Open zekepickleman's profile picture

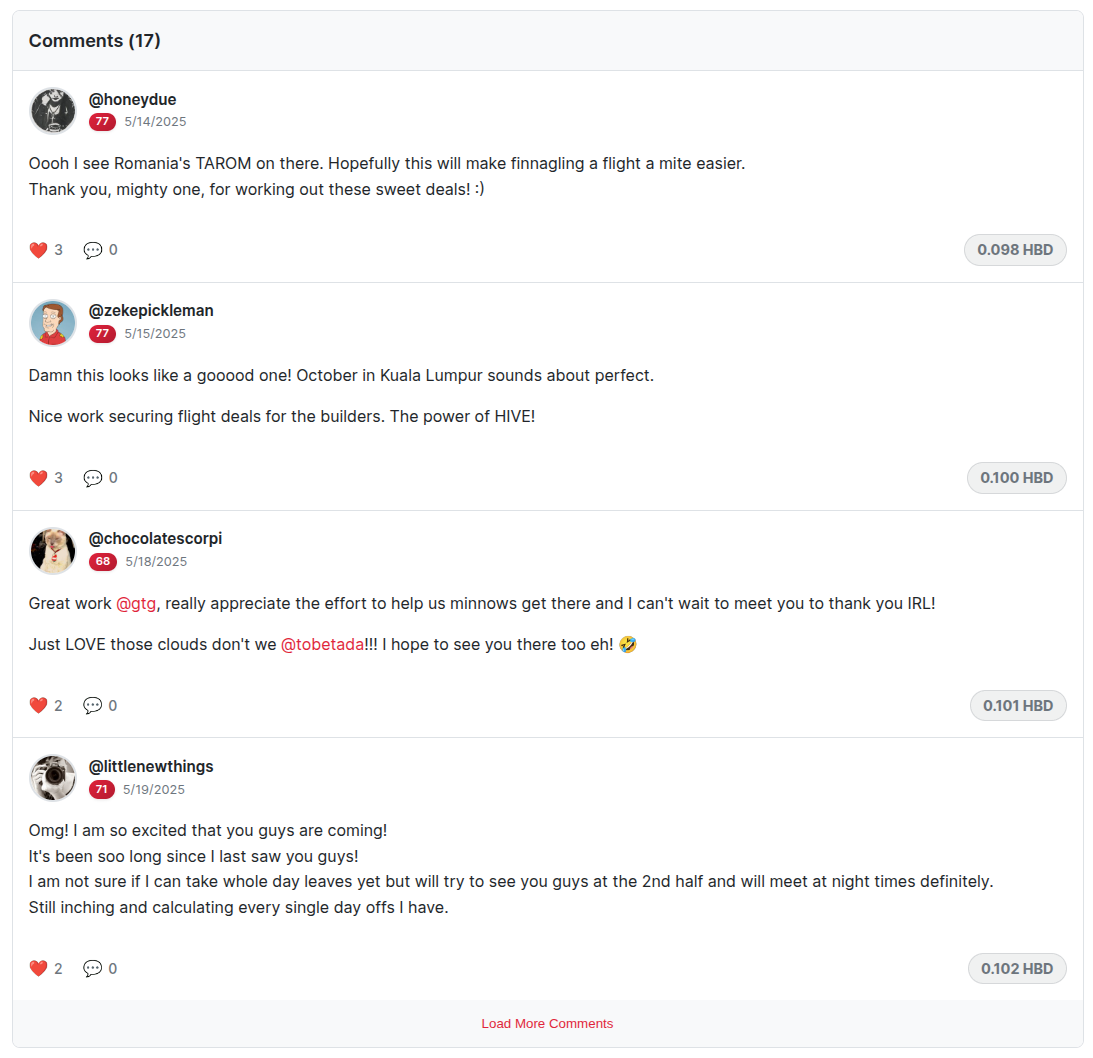click(x=53, y=323)
